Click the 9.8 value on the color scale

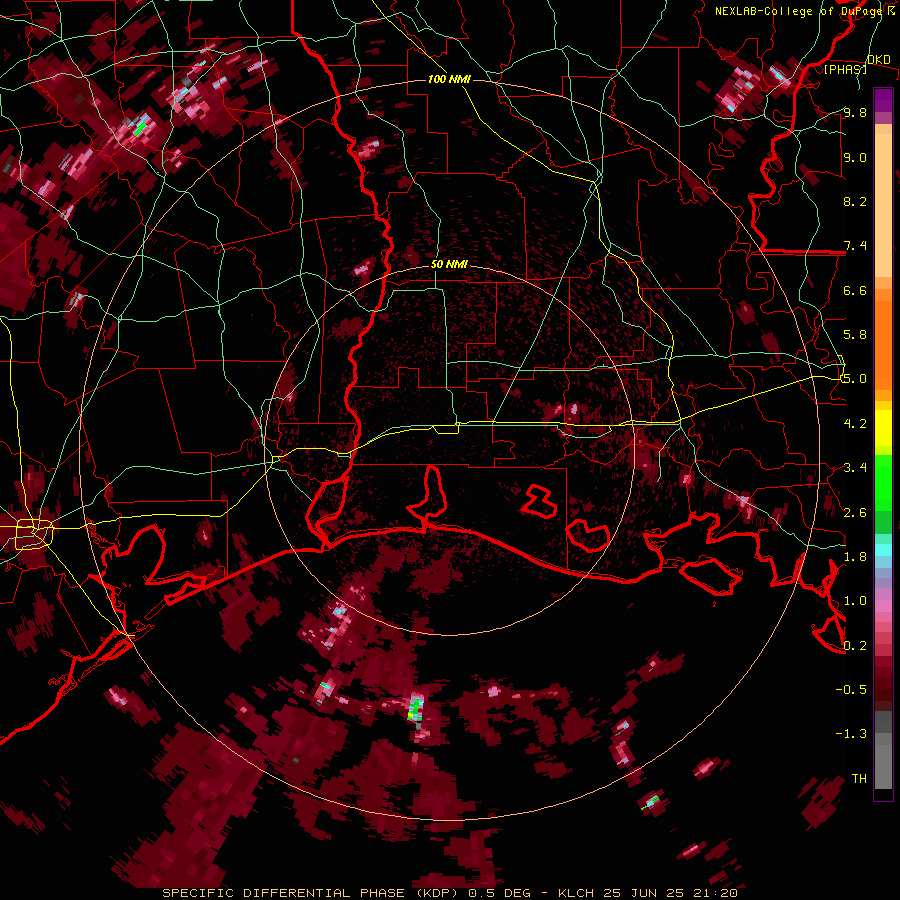pos(855,112)
